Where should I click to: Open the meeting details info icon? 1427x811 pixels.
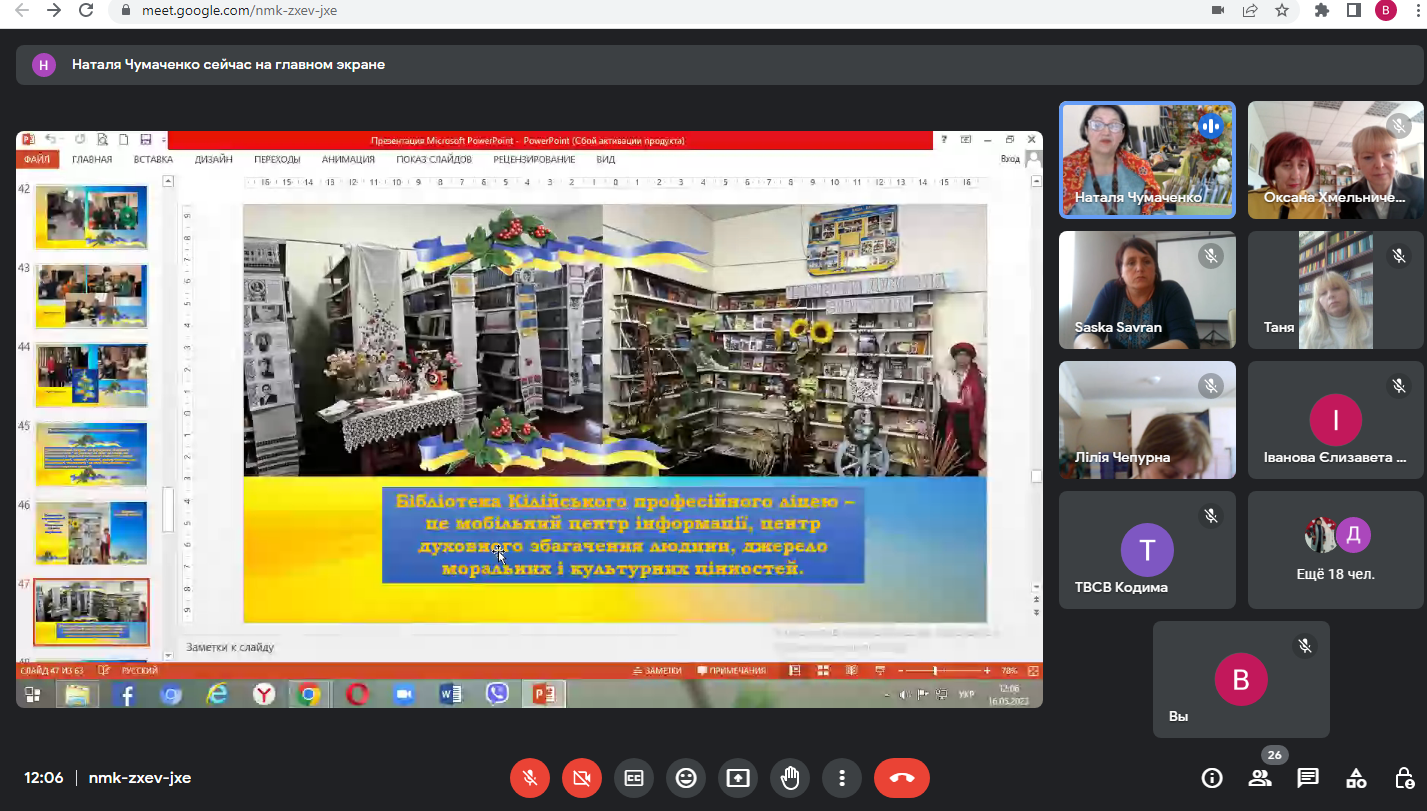(x=1212, y=778)
